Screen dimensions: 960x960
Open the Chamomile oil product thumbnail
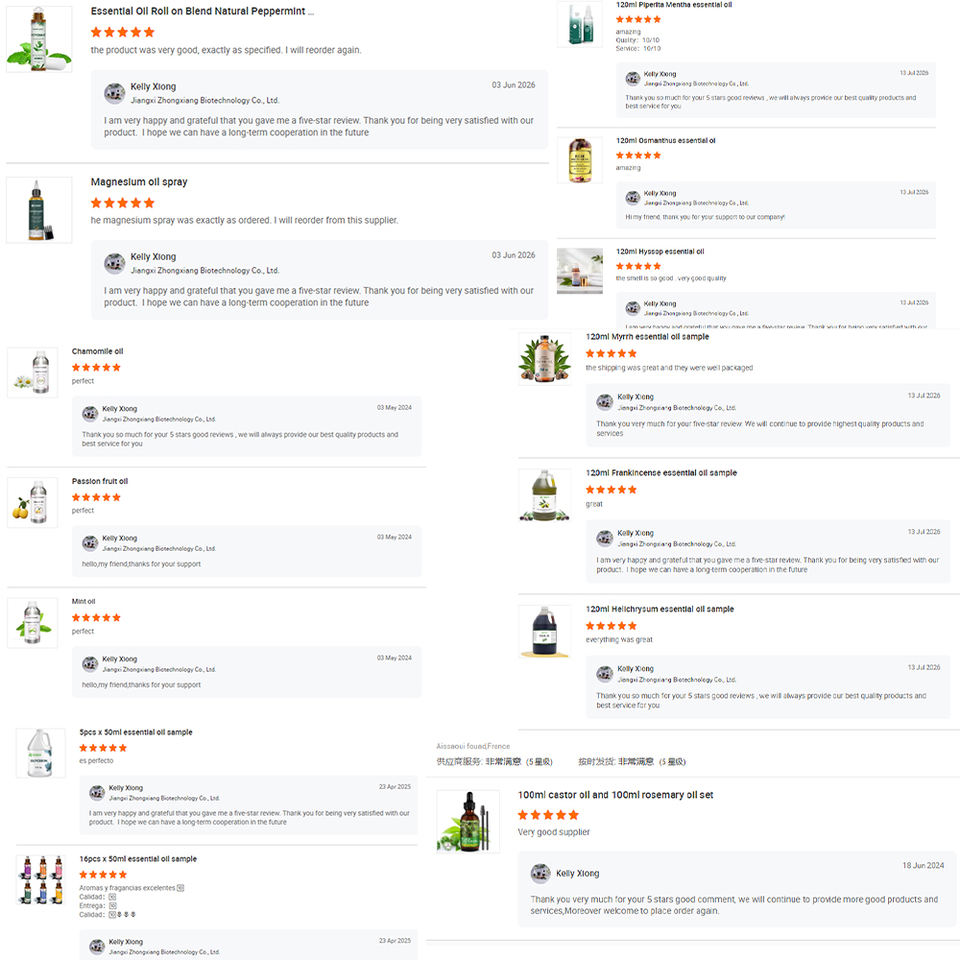pos(32,372)
